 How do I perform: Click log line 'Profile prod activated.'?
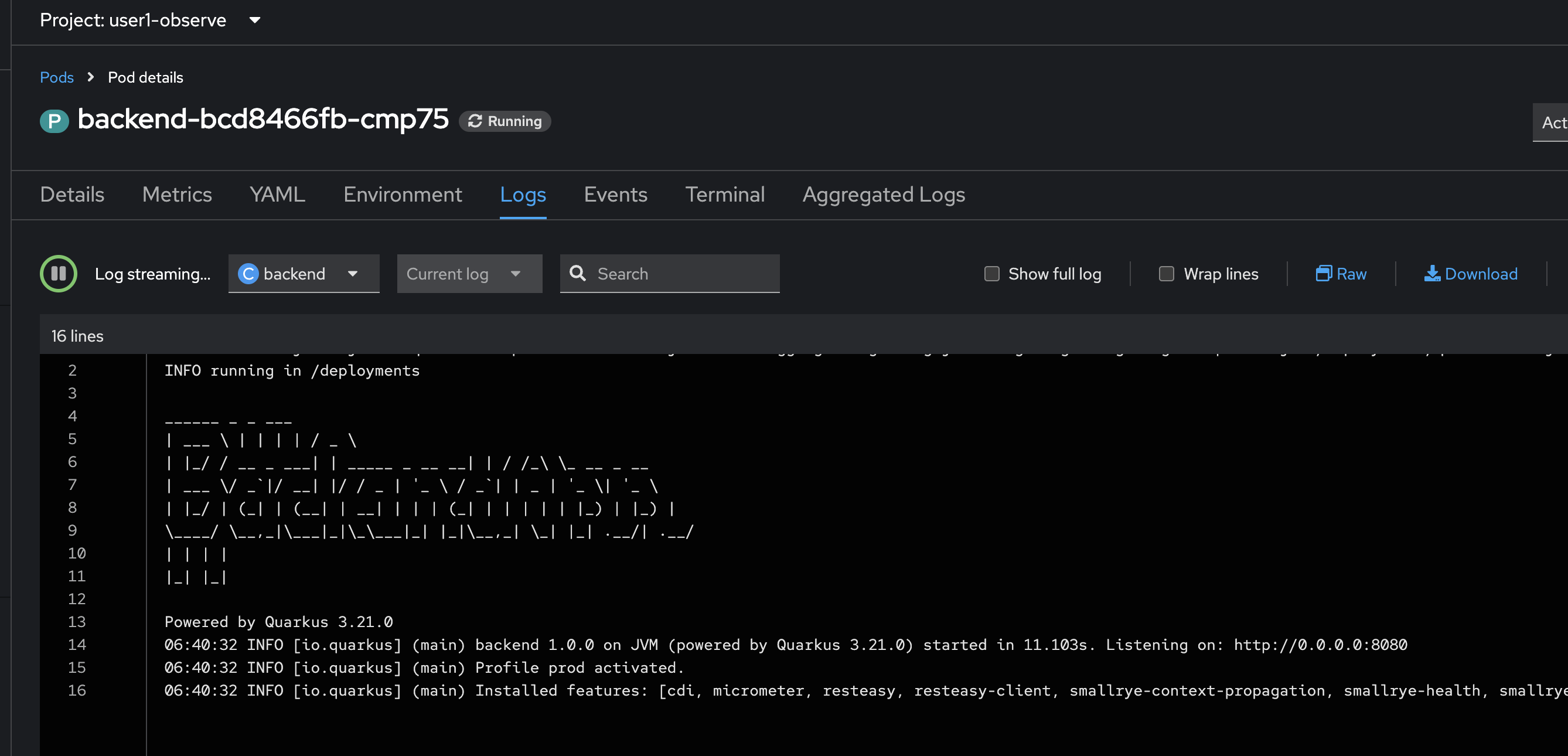click(424, 667)
